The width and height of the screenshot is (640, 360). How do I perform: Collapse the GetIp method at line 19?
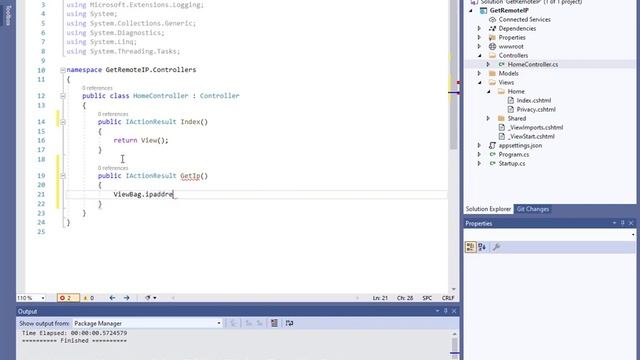[x=63, y=176]
